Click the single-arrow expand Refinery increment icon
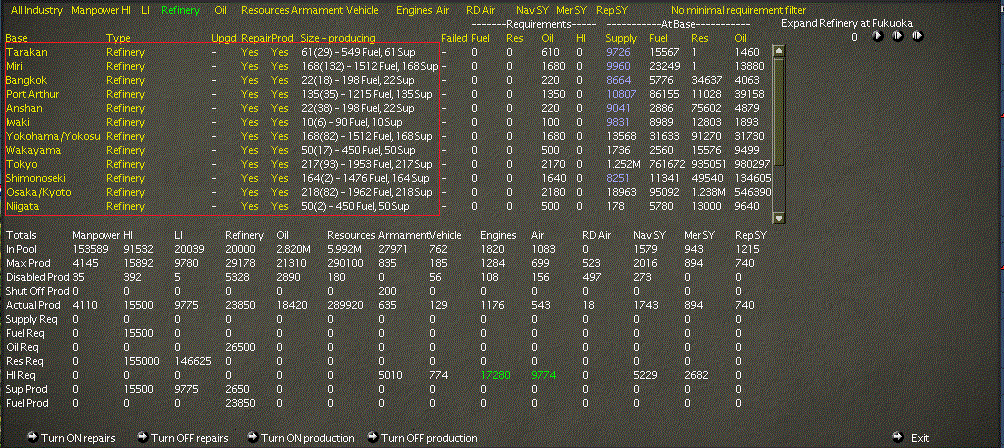This screenshot has width=1004, height=448. click(877, 36)
